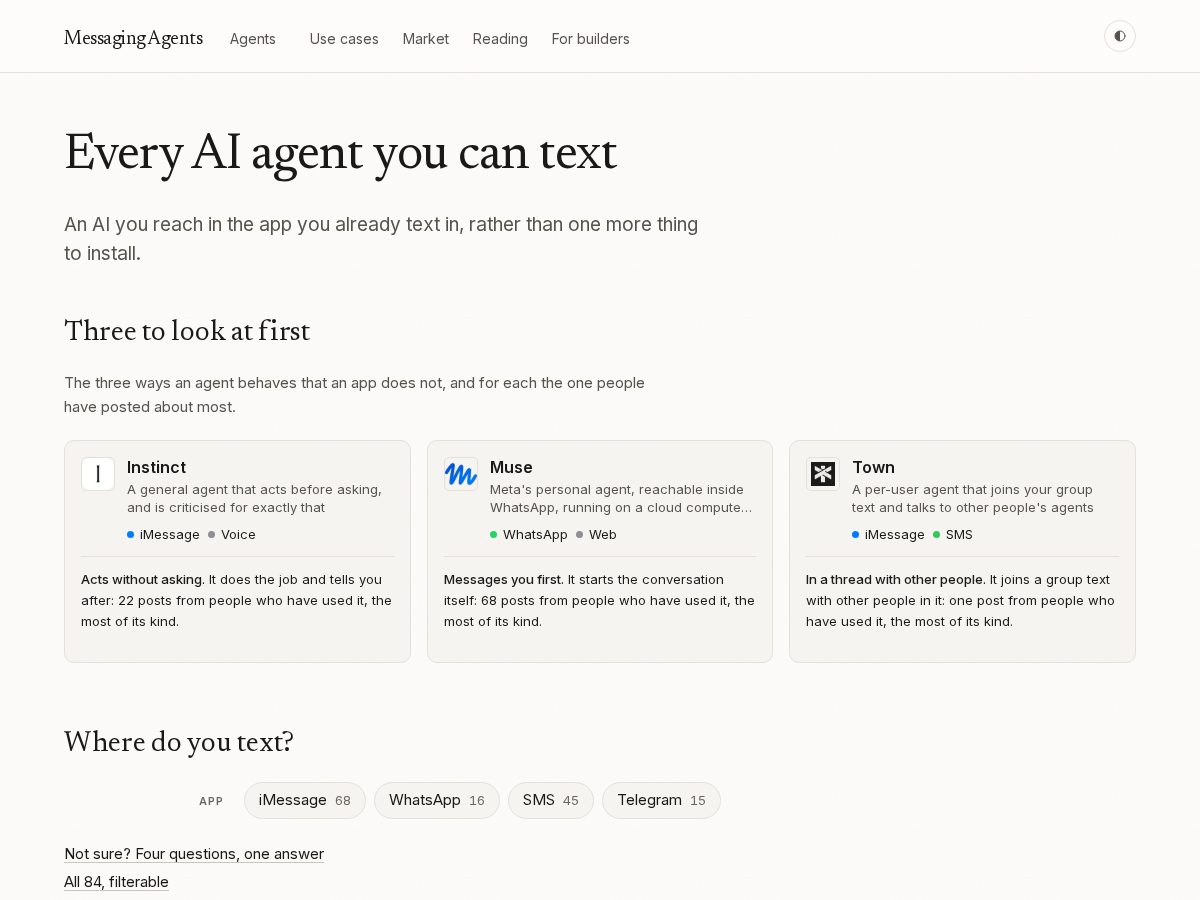Click iMessage tag on Town card
The image size is (1200, 900).
888,534
